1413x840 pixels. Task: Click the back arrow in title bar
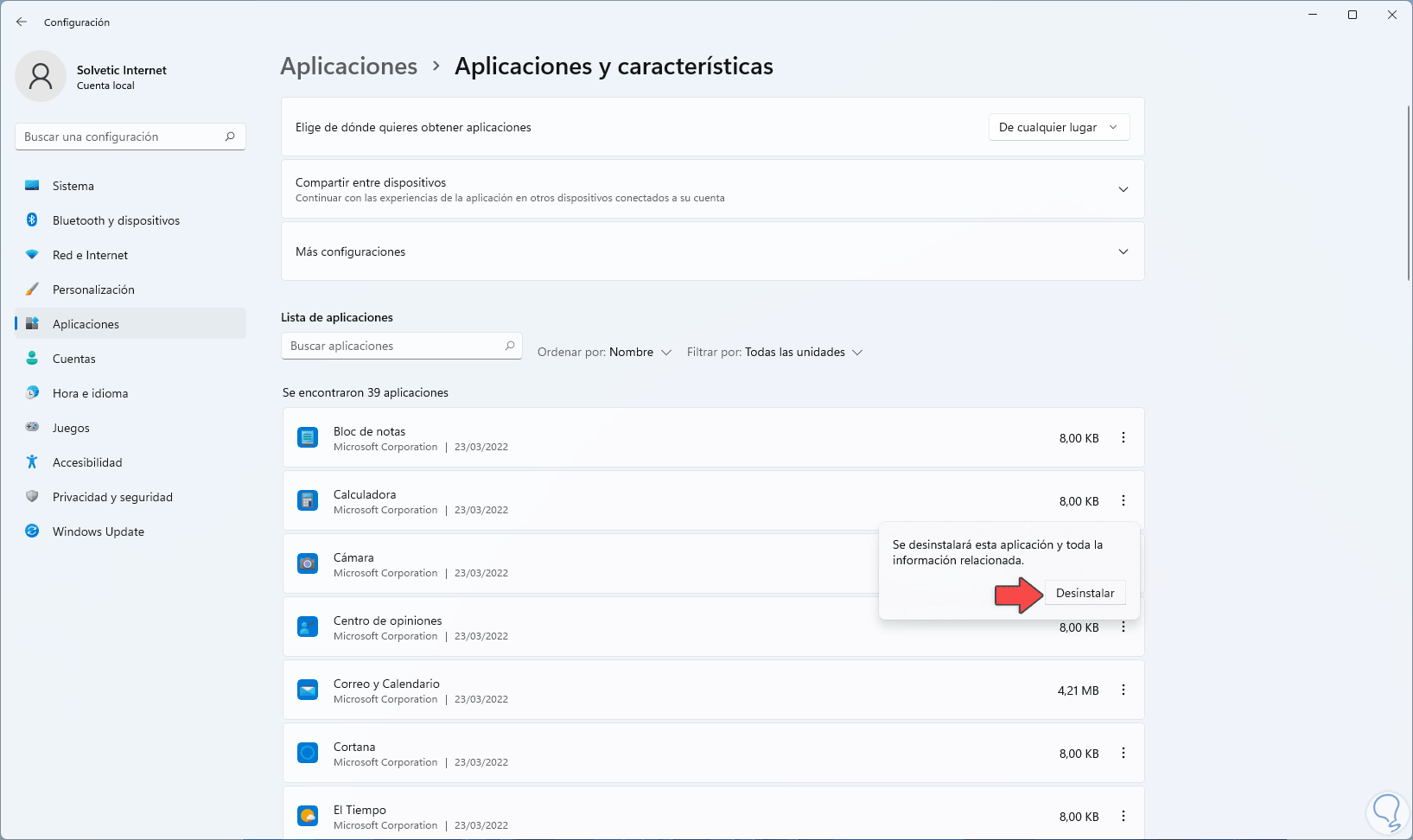tap(22, 22)
